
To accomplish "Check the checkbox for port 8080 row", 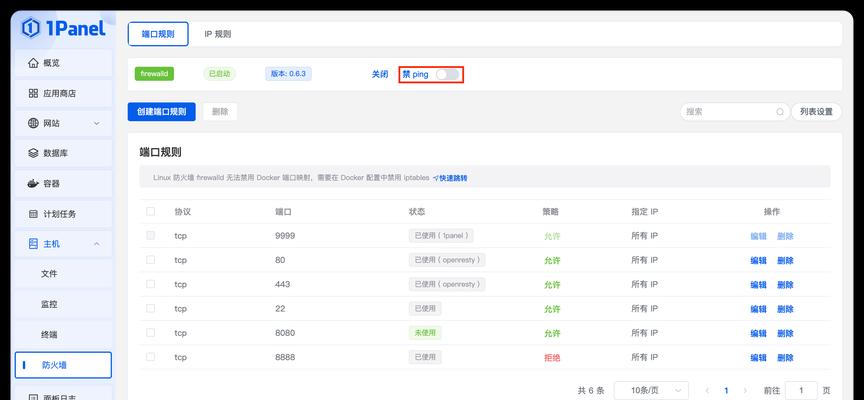I will coord(150,333).
